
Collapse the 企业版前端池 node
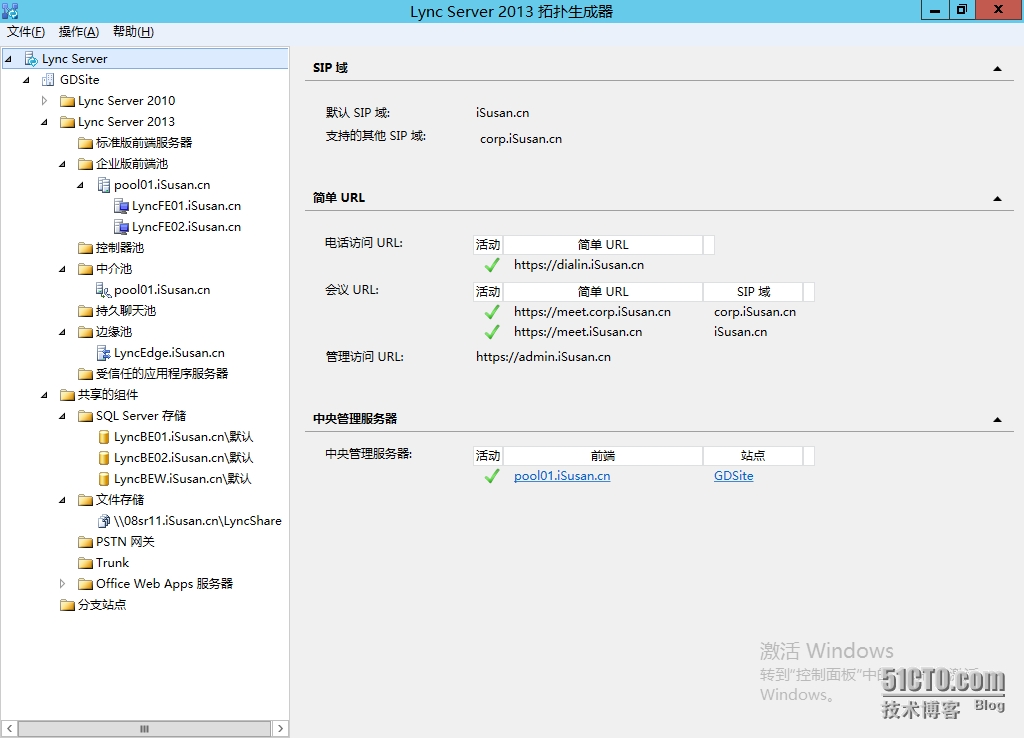pos(63,164)
